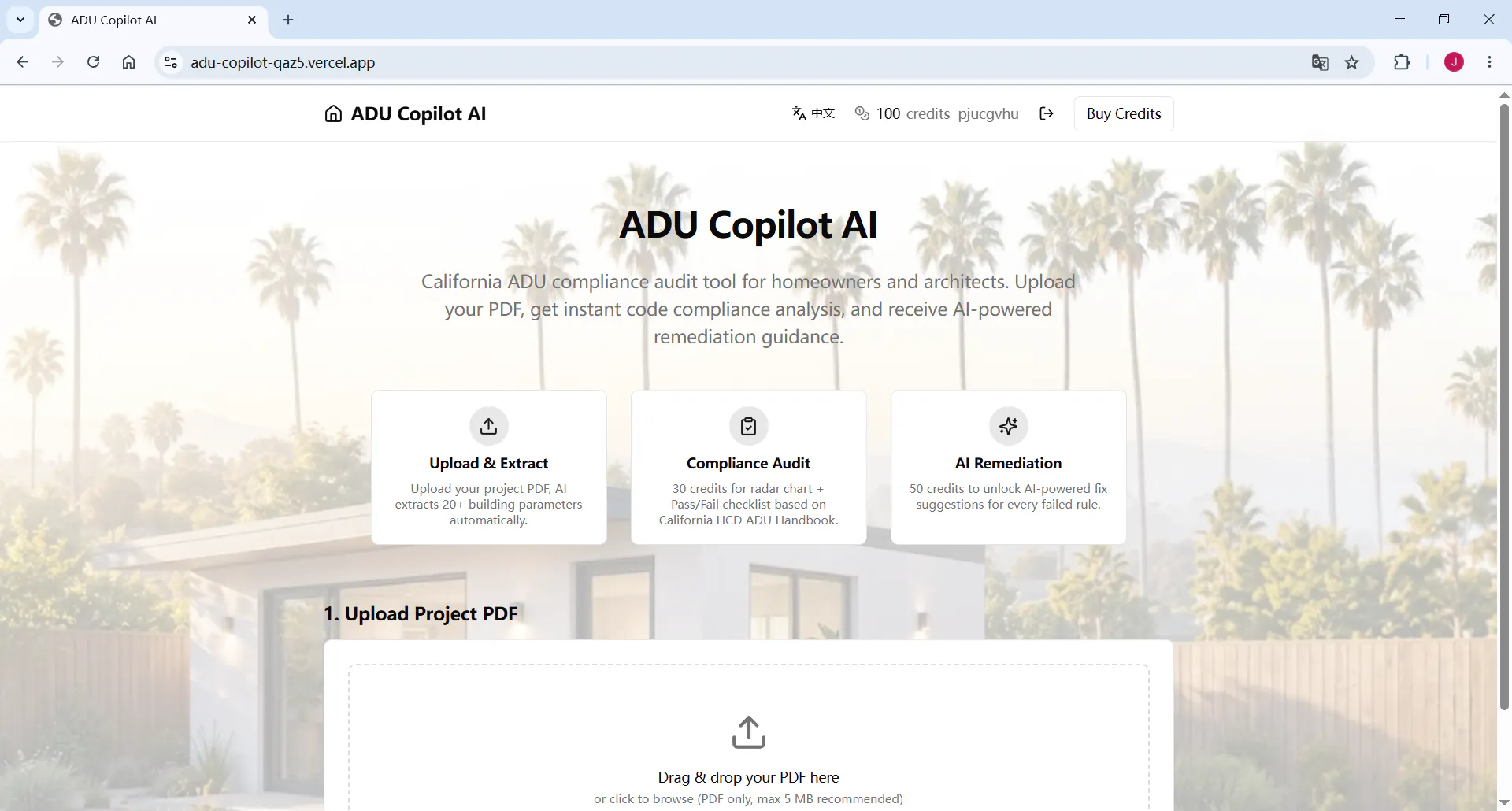
Task: Click the coins icon next to 100 credits
Action: pyautogui.click(x=862, y=113)
